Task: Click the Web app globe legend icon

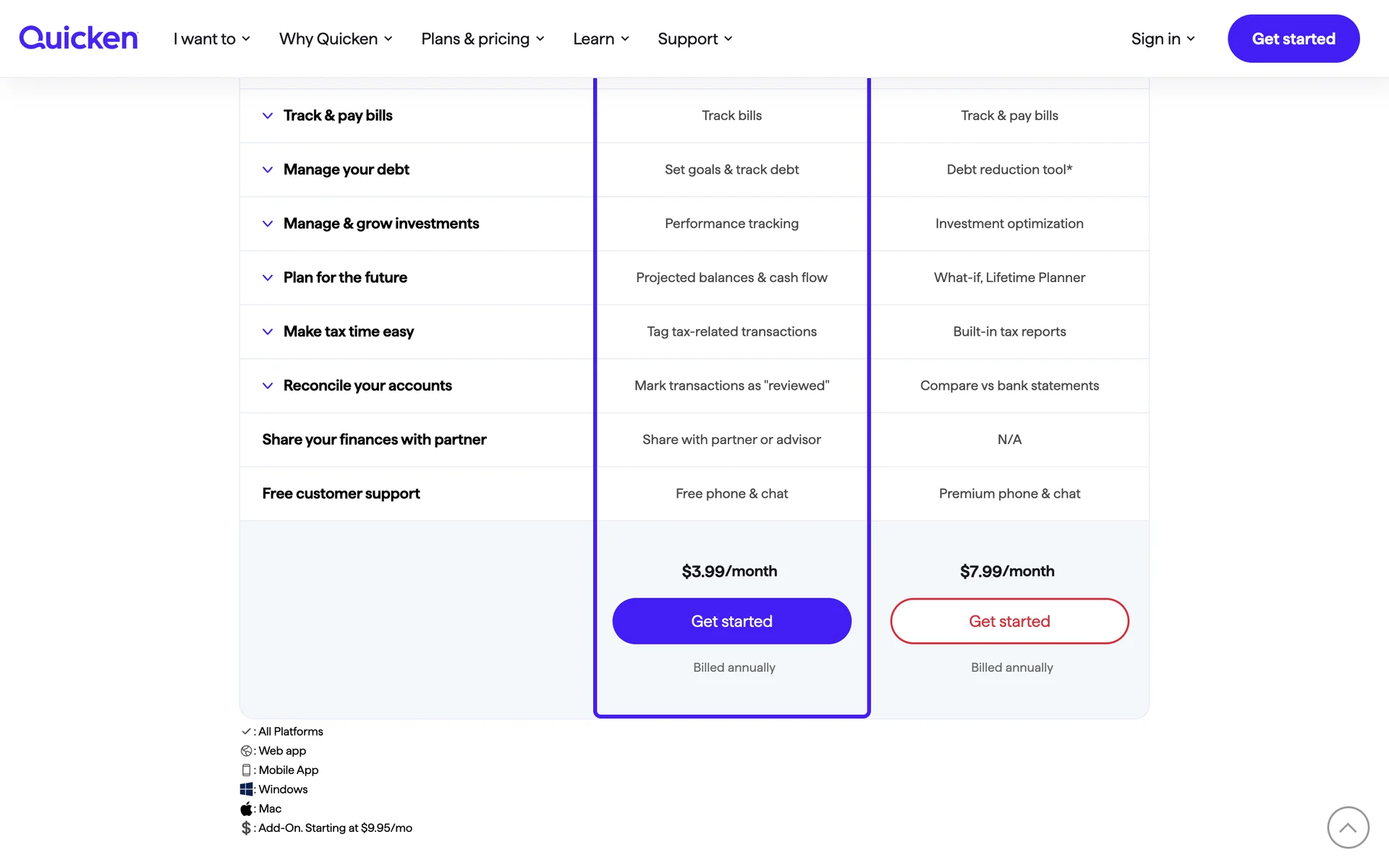Action: pos(247,751)
